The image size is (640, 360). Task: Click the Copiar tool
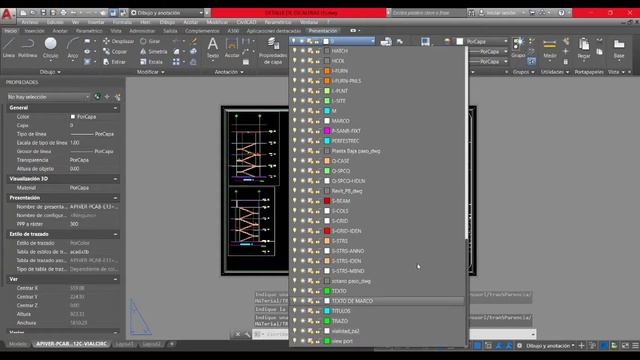click(115, 51)
